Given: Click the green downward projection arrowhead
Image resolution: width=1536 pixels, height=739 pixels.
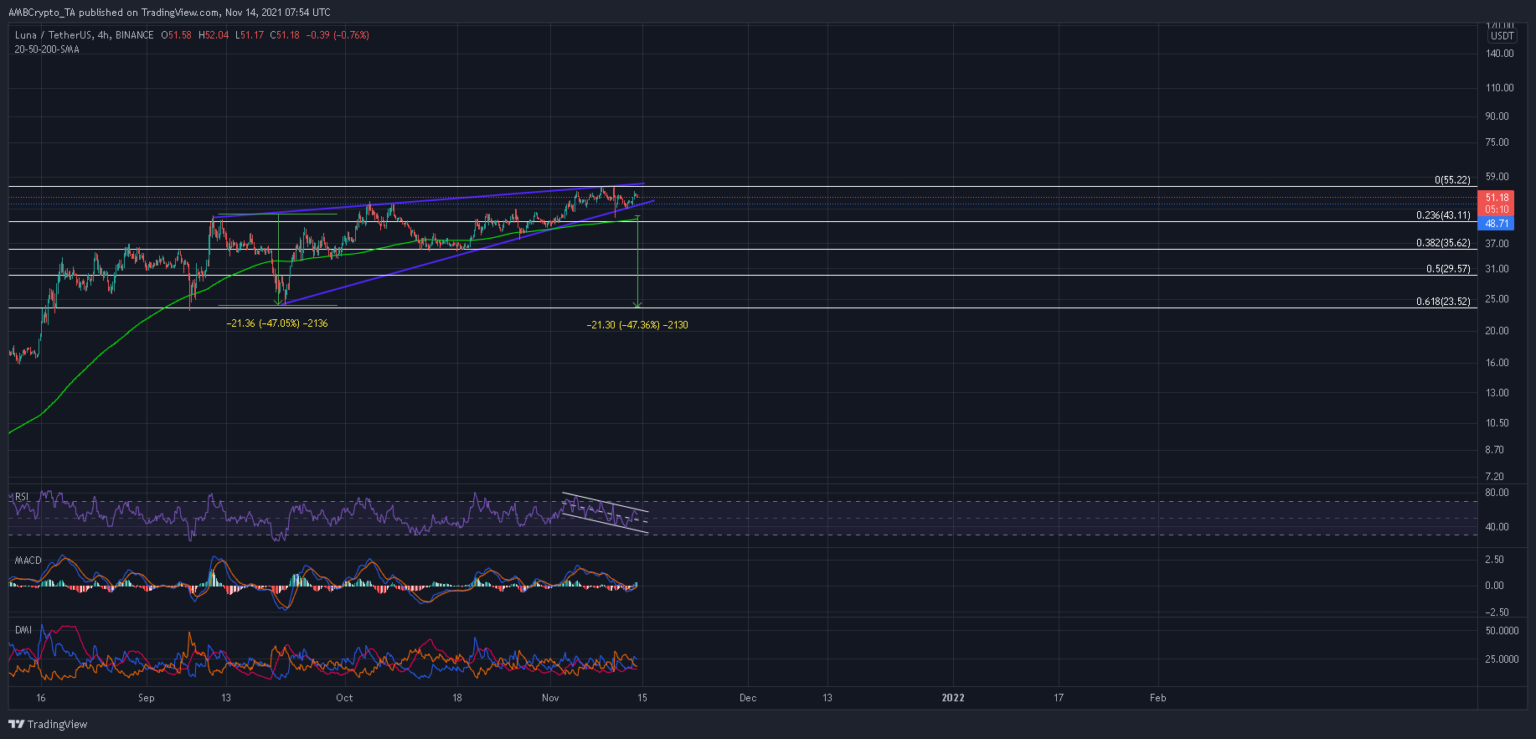Looking at the screenshot, I should 637,304.
